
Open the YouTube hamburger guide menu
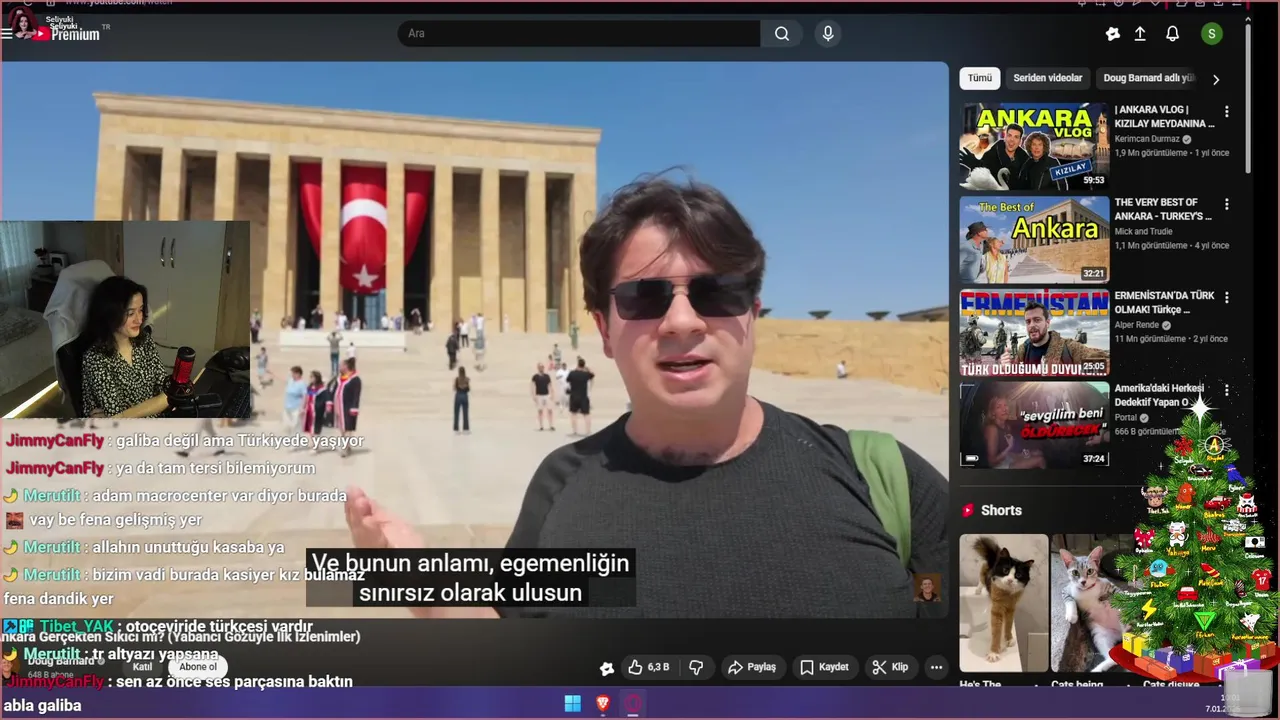(x=7, y=33)
